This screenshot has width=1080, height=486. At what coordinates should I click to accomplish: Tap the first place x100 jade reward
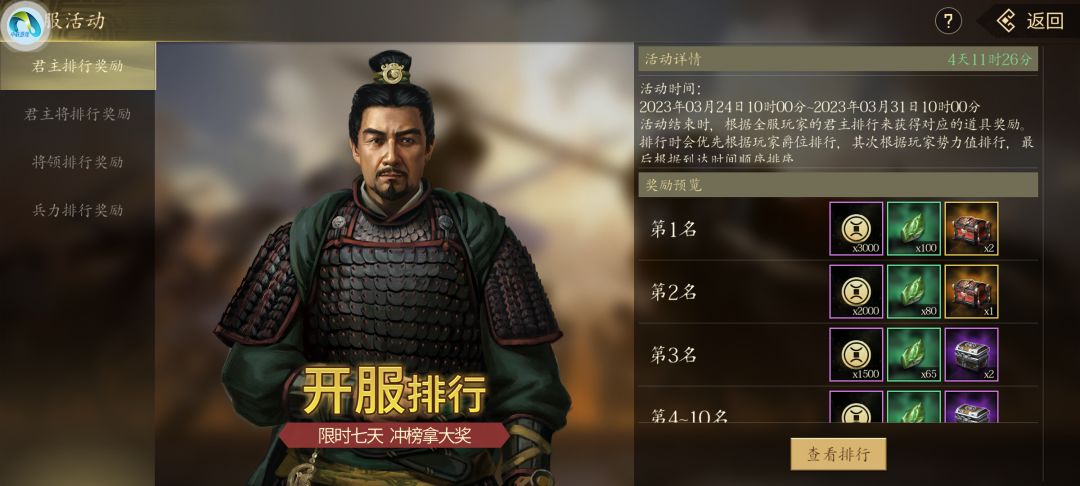(914, 229)
